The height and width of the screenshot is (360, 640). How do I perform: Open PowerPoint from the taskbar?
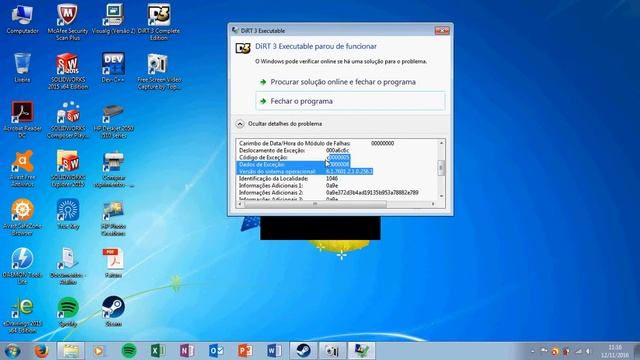[x=245, y=351]
